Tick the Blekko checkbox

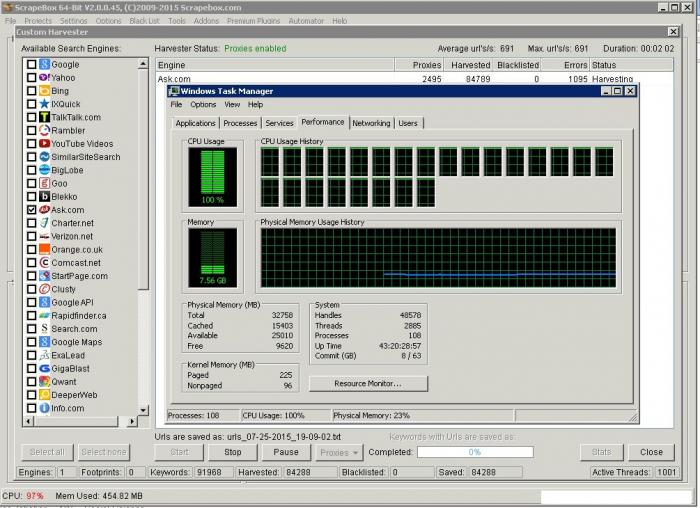point(31,196)
